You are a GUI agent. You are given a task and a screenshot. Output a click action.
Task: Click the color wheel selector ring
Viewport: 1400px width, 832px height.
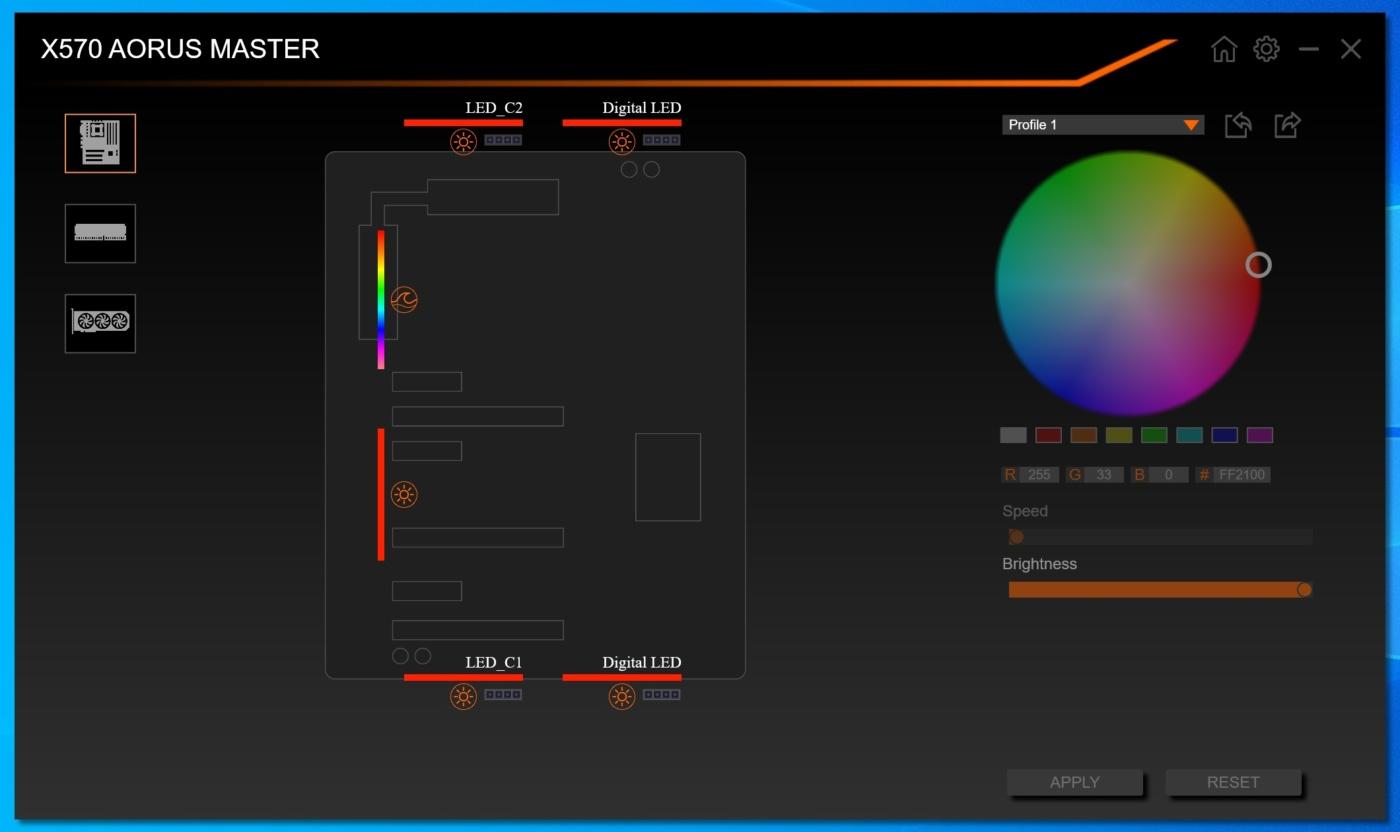pos(1258,265)
